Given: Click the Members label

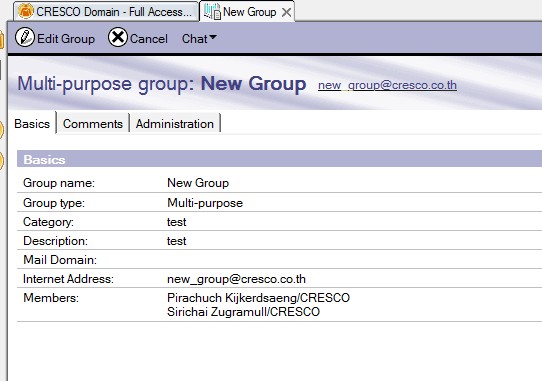Looking at the screenshot, I should click(x=51, y=298).
